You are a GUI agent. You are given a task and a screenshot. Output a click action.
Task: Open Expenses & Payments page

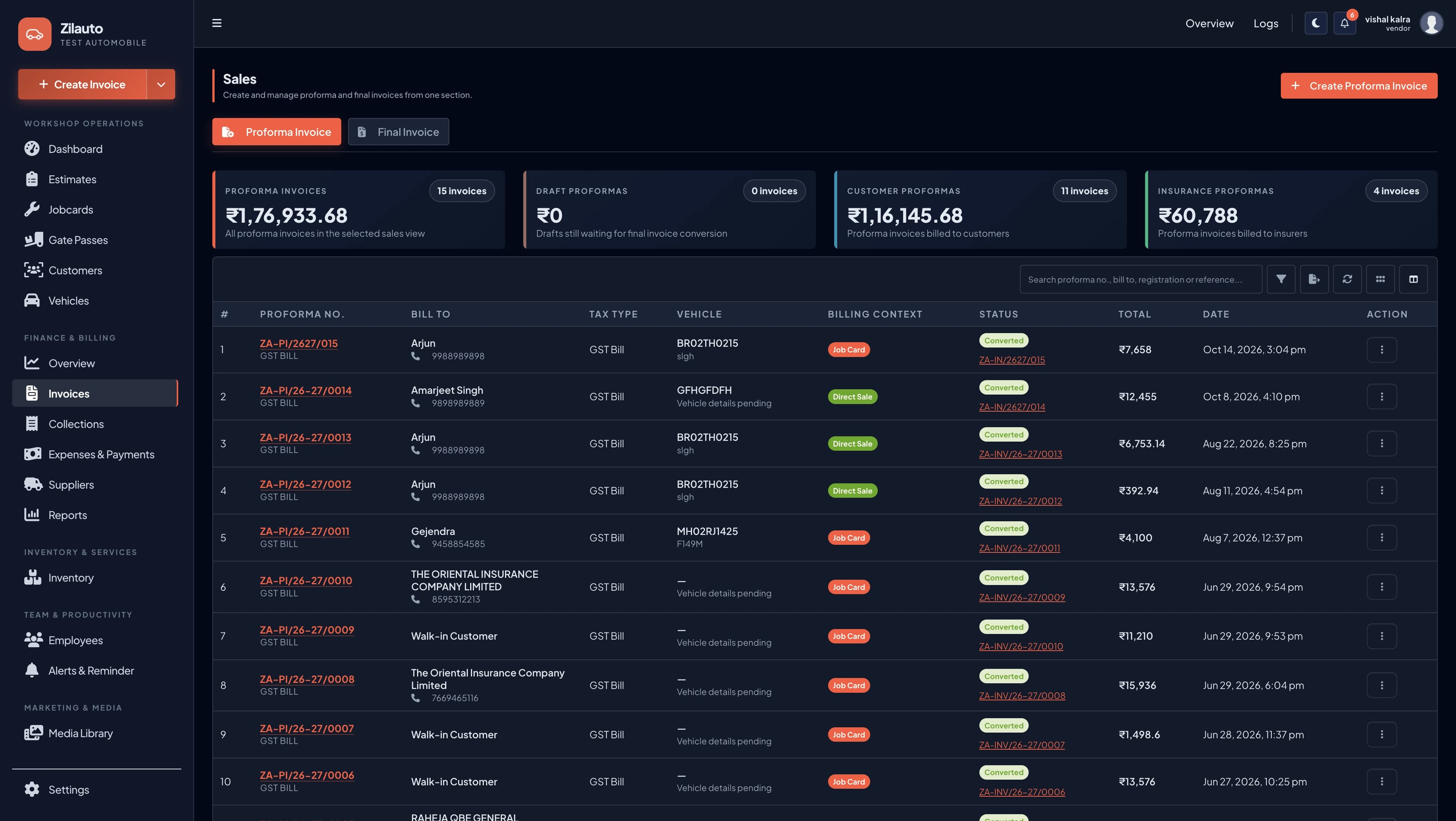[95, 455]
